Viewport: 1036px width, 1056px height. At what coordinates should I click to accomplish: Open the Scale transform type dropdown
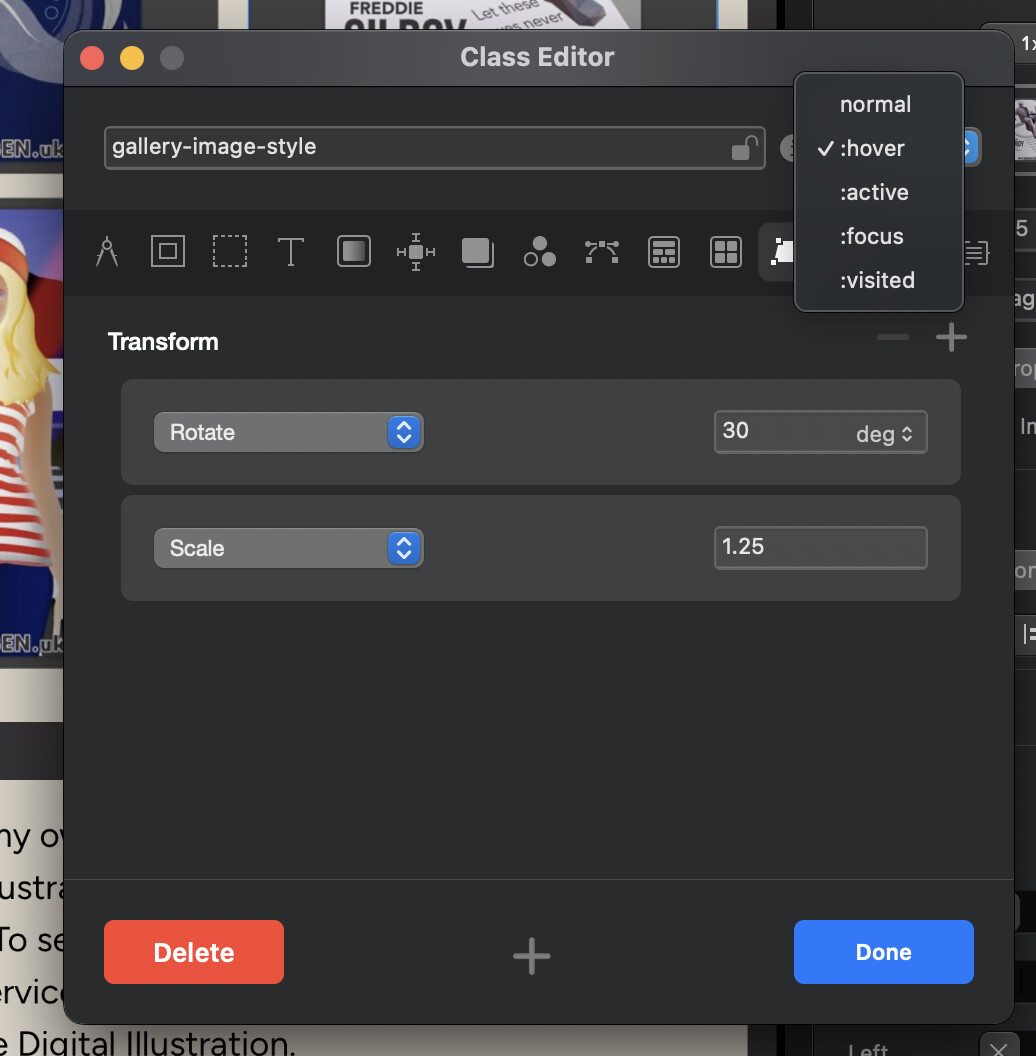[x=288, y=548]
